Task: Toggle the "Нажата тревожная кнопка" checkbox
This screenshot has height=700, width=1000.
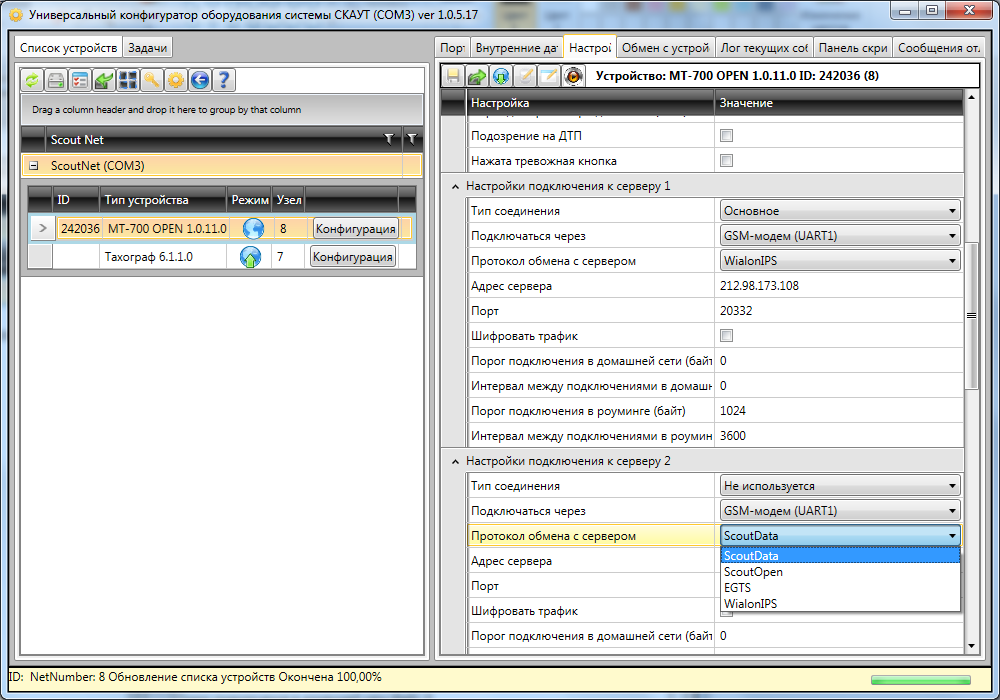Action: [727, 161]
